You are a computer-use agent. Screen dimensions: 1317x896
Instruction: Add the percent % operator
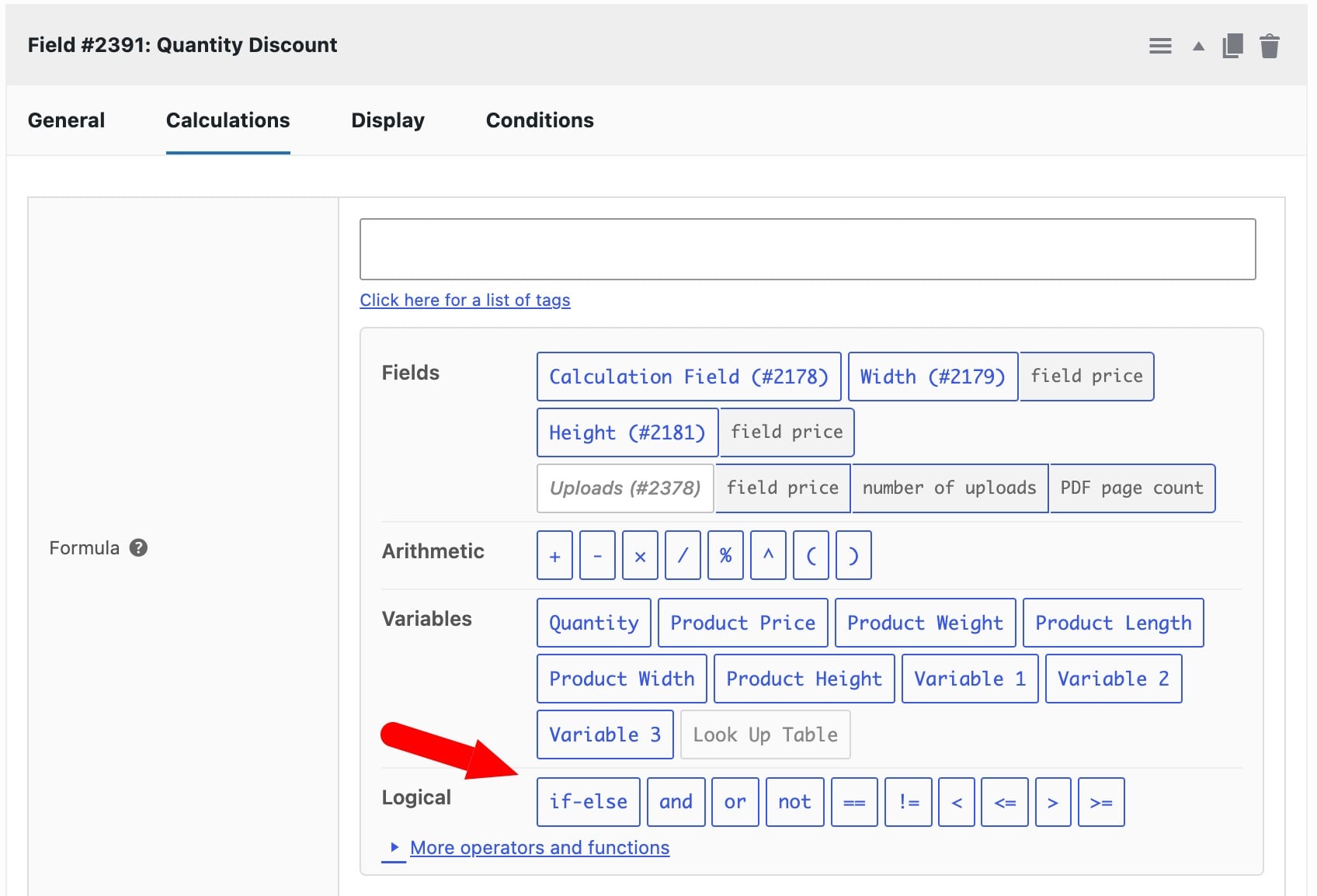(x=726, y=555)
